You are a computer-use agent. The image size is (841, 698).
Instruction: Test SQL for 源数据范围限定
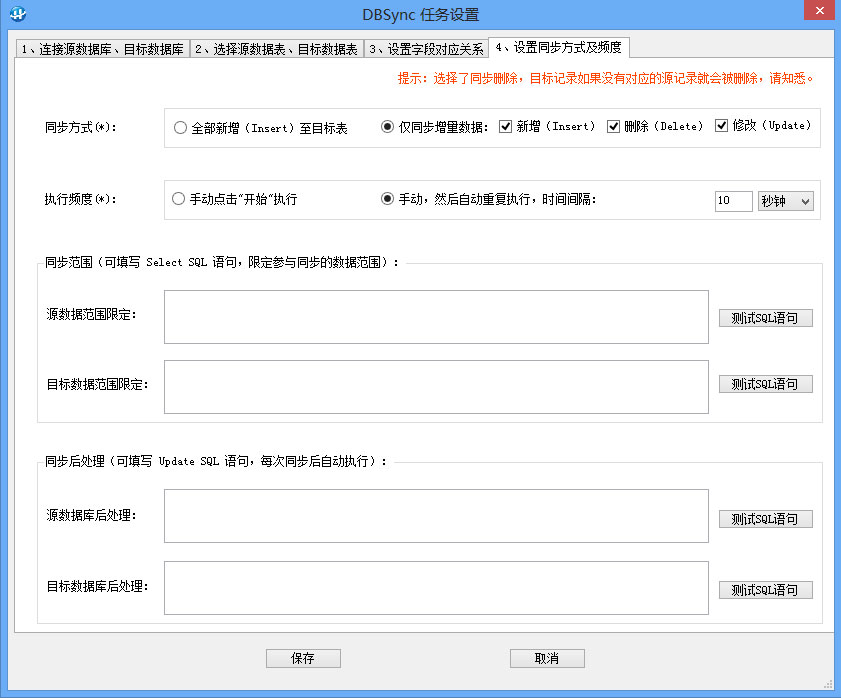coord(765,318)
